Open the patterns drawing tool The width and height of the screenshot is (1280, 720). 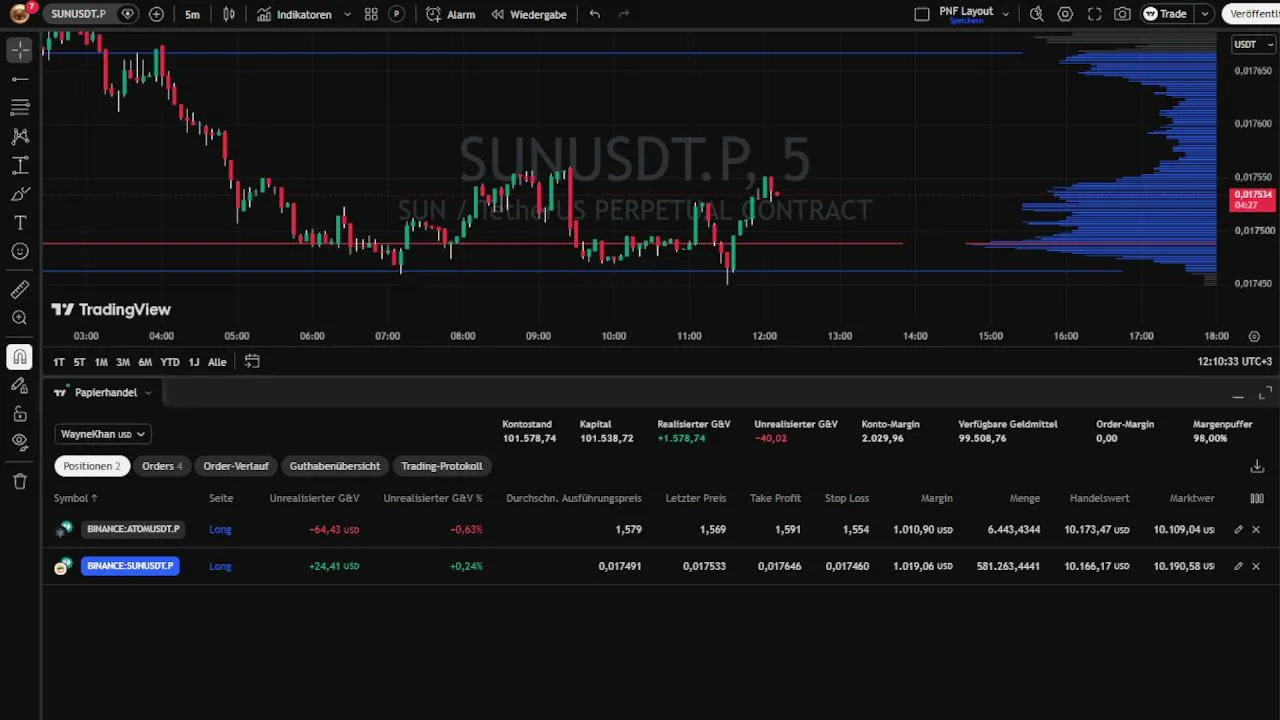tap(20, 136)
